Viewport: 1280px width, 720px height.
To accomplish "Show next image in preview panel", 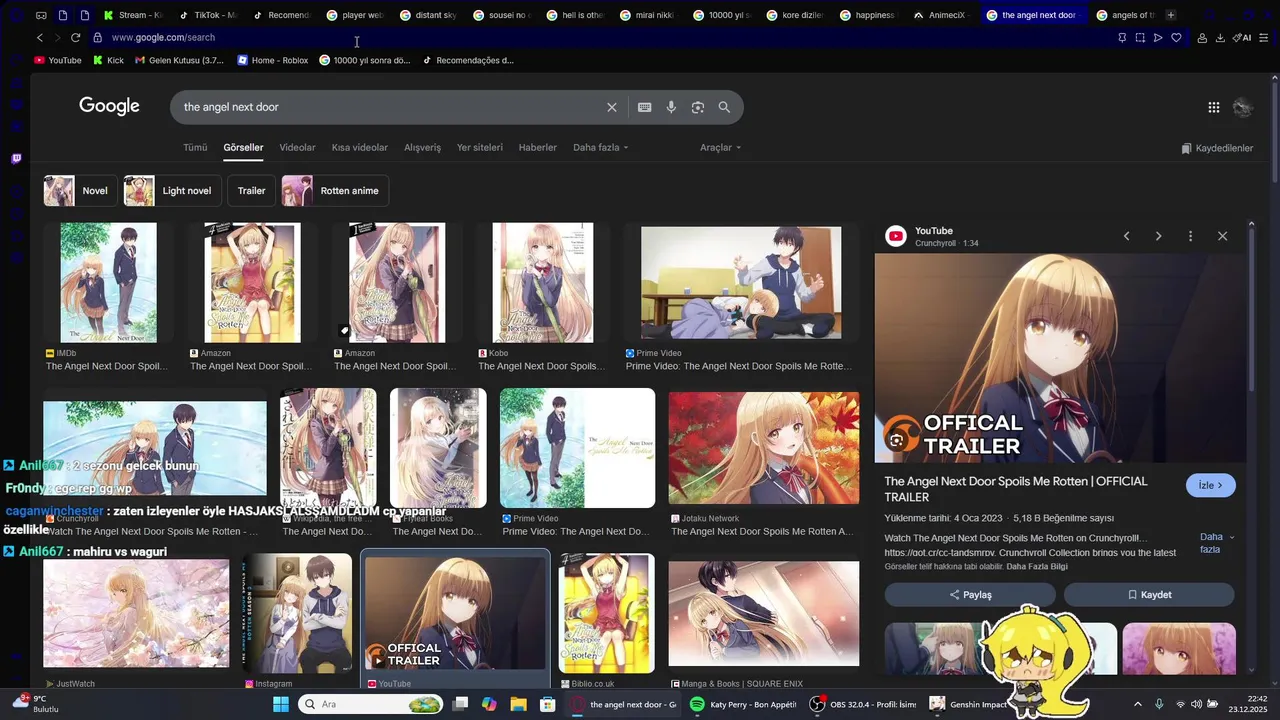I will [1158, 236].
